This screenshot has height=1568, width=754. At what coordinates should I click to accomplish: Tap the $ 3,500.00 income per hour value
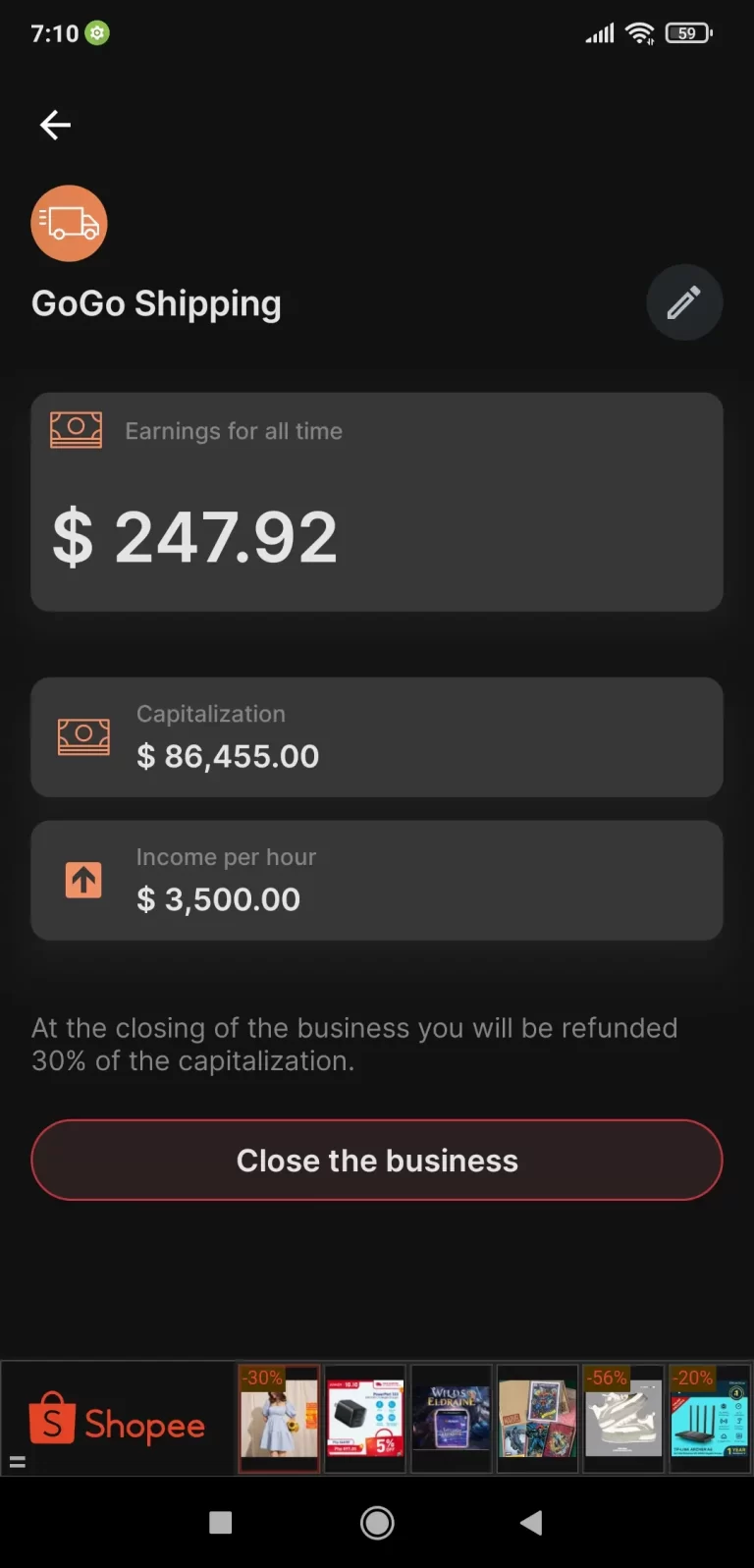(x=218, y=899)
